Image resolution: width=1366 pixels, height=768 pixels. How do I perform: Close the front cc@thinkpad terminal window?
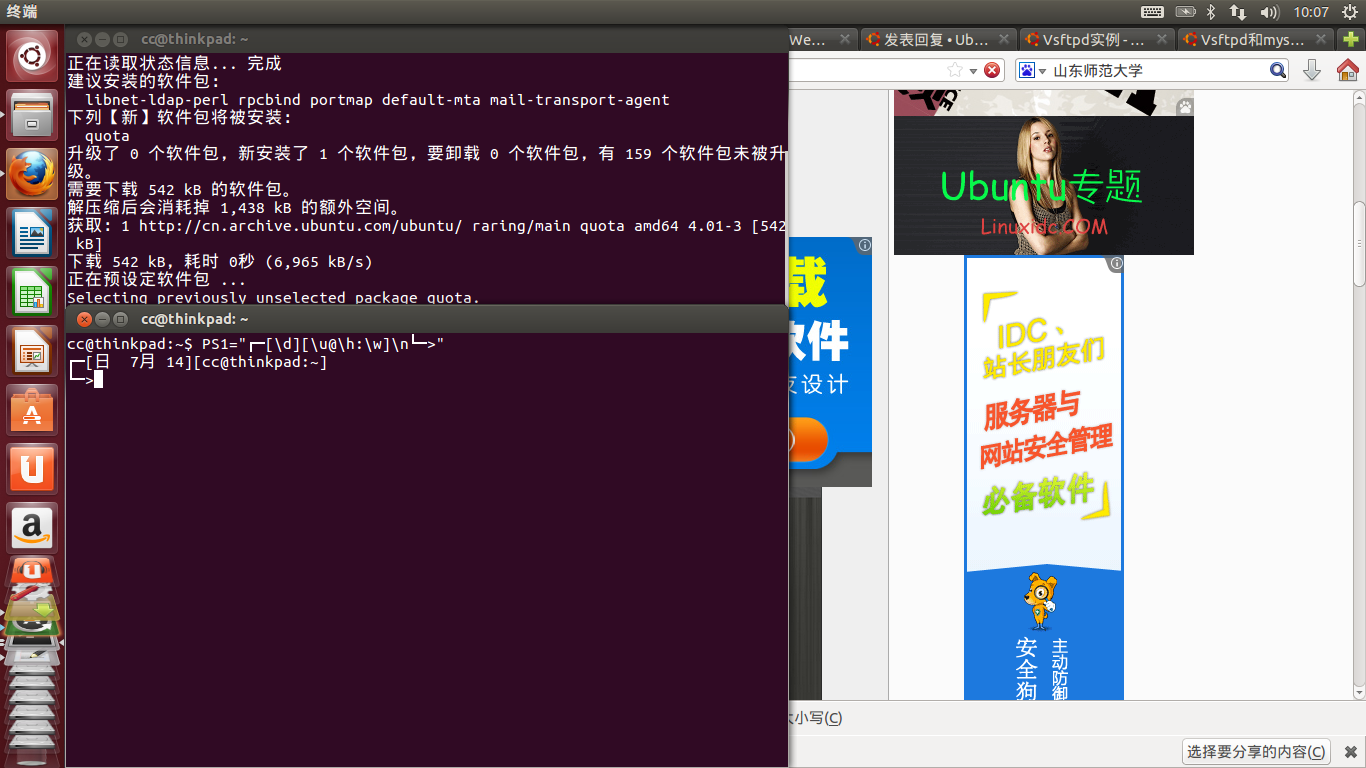pyautogui.click(x=84, y=319)
